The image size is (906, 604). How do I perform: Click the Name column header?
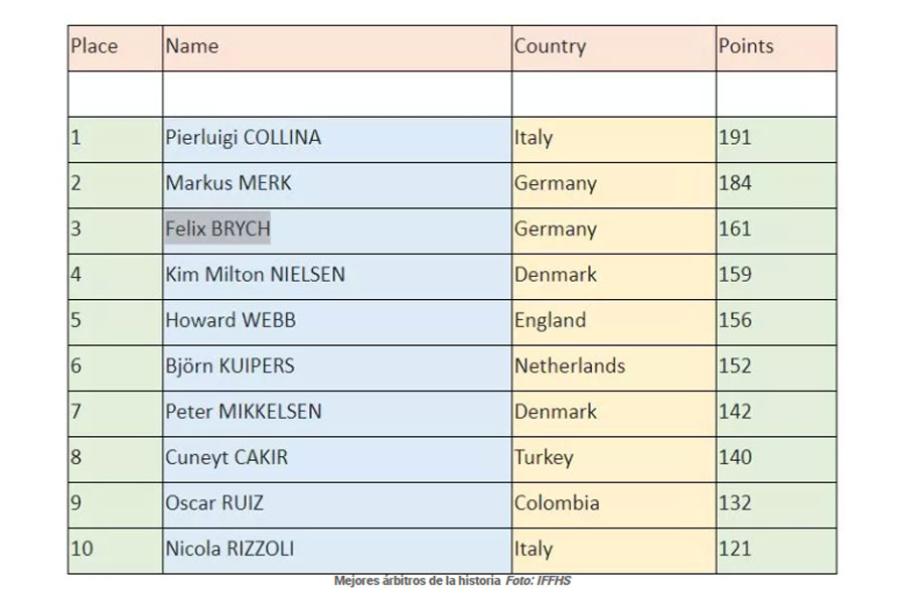click(192, 46)
